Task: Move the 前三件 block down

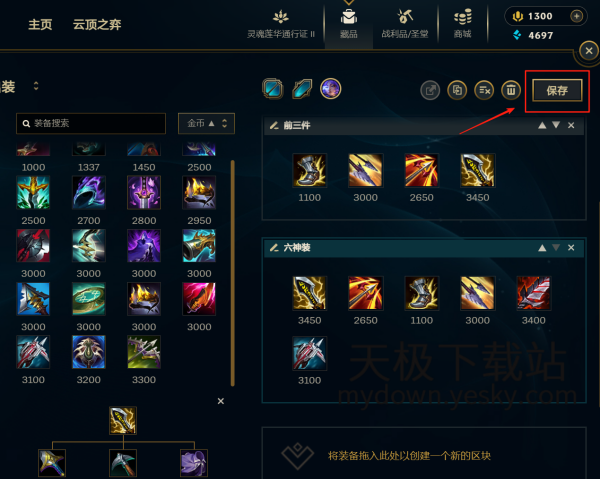Action: point(556,125)
